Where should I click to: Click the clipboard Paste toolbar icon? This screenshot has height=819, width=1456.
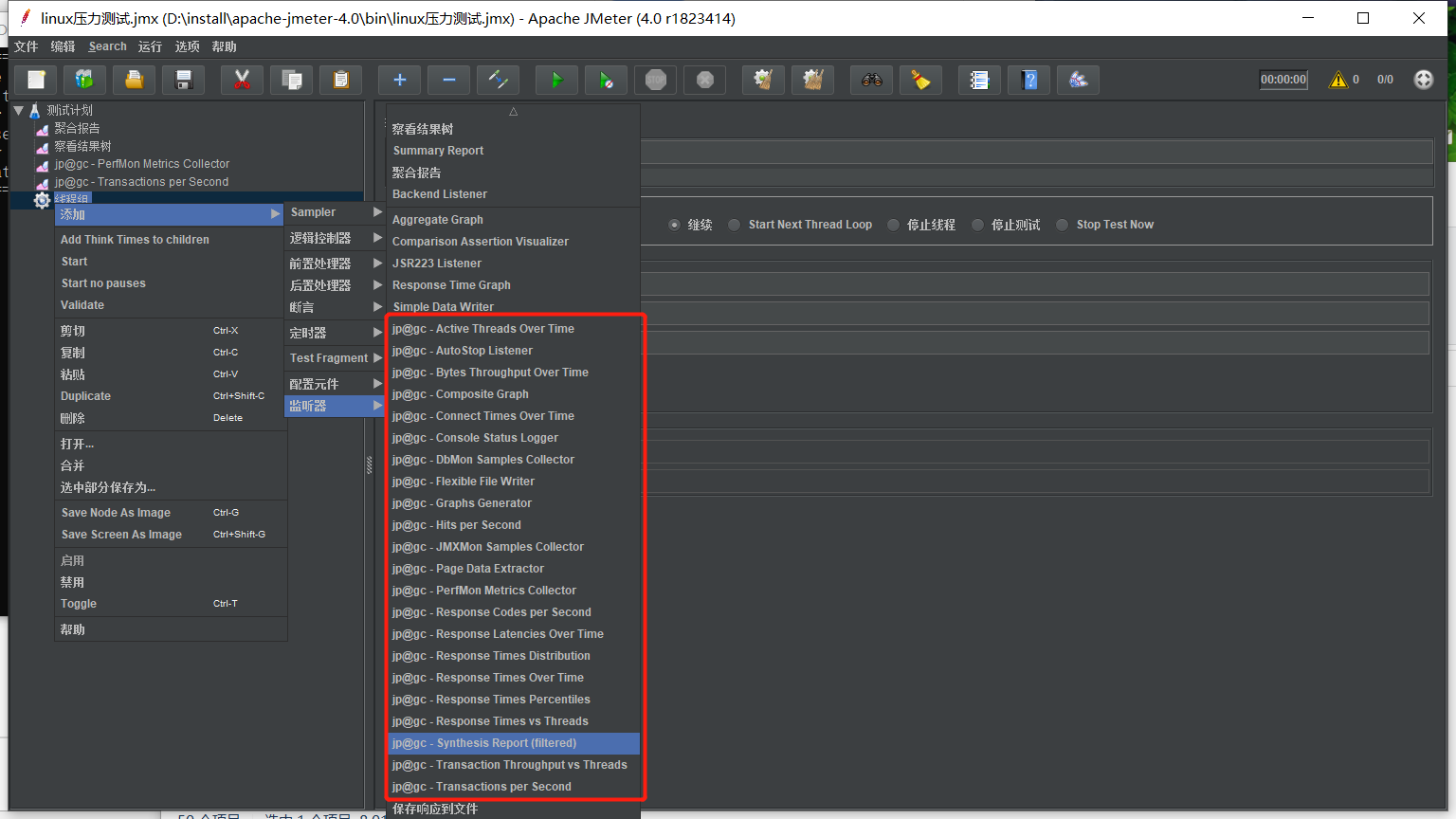click(341, 81)
